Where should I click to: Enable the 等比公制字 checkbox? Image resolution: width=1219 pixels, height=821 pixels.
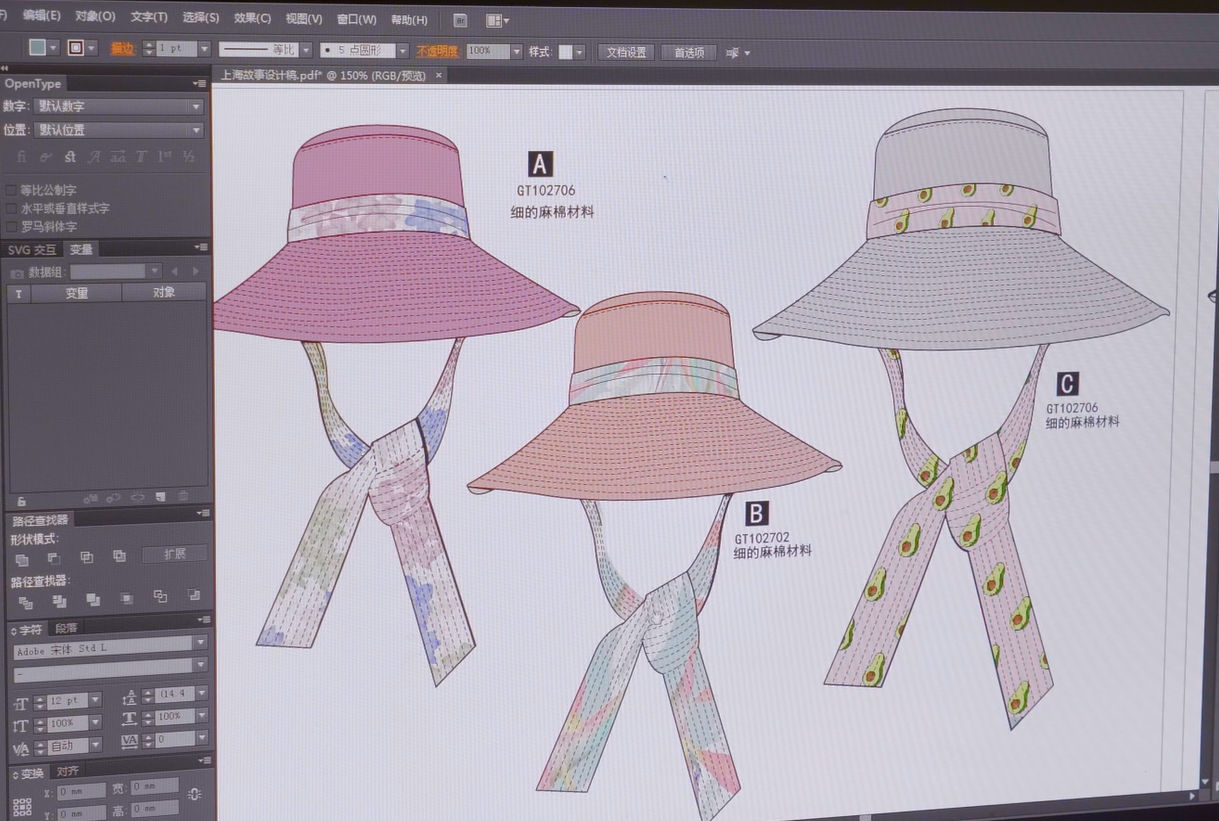pos(11,190)
